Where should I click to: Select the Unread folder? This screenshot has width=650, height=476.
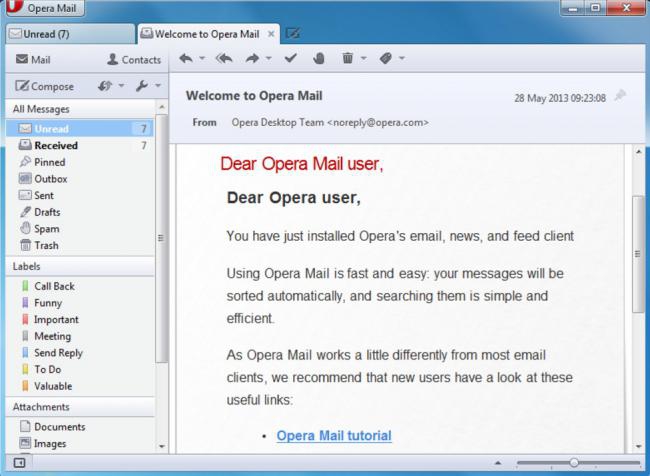coord(80,129)
